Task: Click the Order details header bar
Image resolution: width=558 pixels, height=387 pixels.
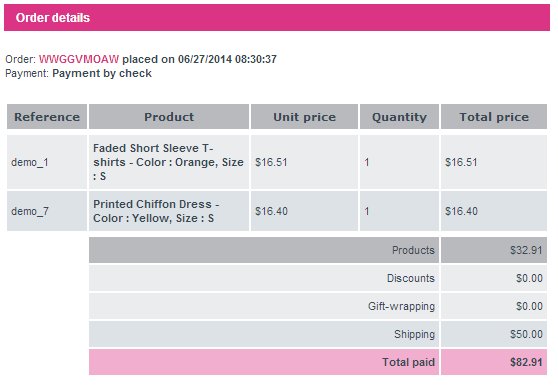Action: (x=277, y=17)
